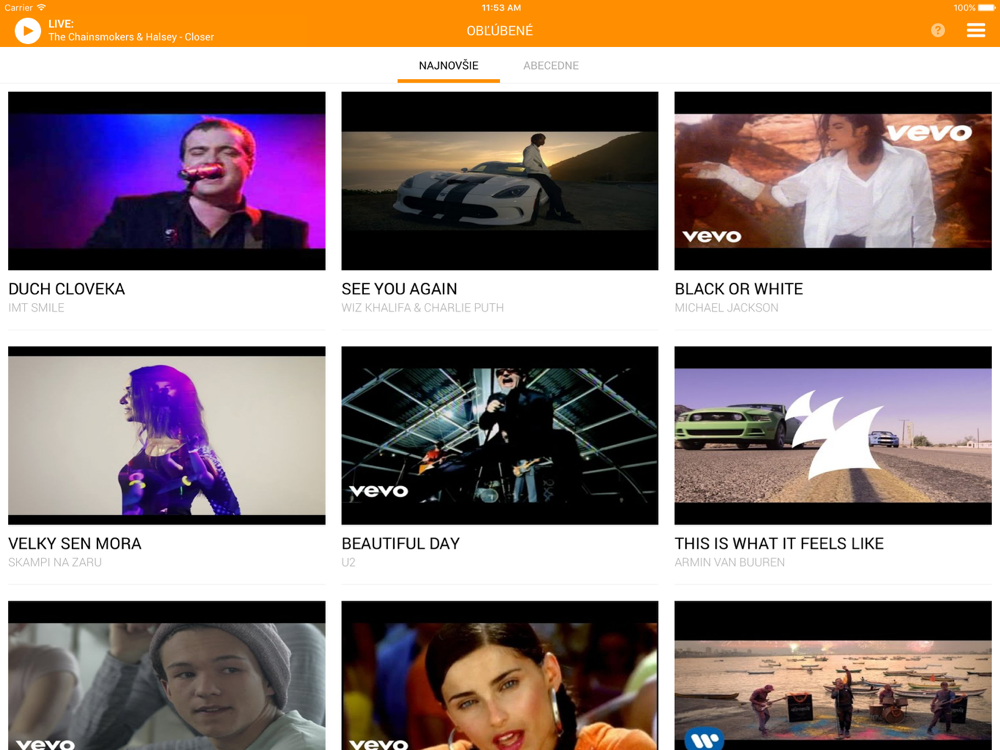Open This Is What It Feels Like thumbnail
Viewport: 1000px width, 750px height.
[x=833, y=435]
